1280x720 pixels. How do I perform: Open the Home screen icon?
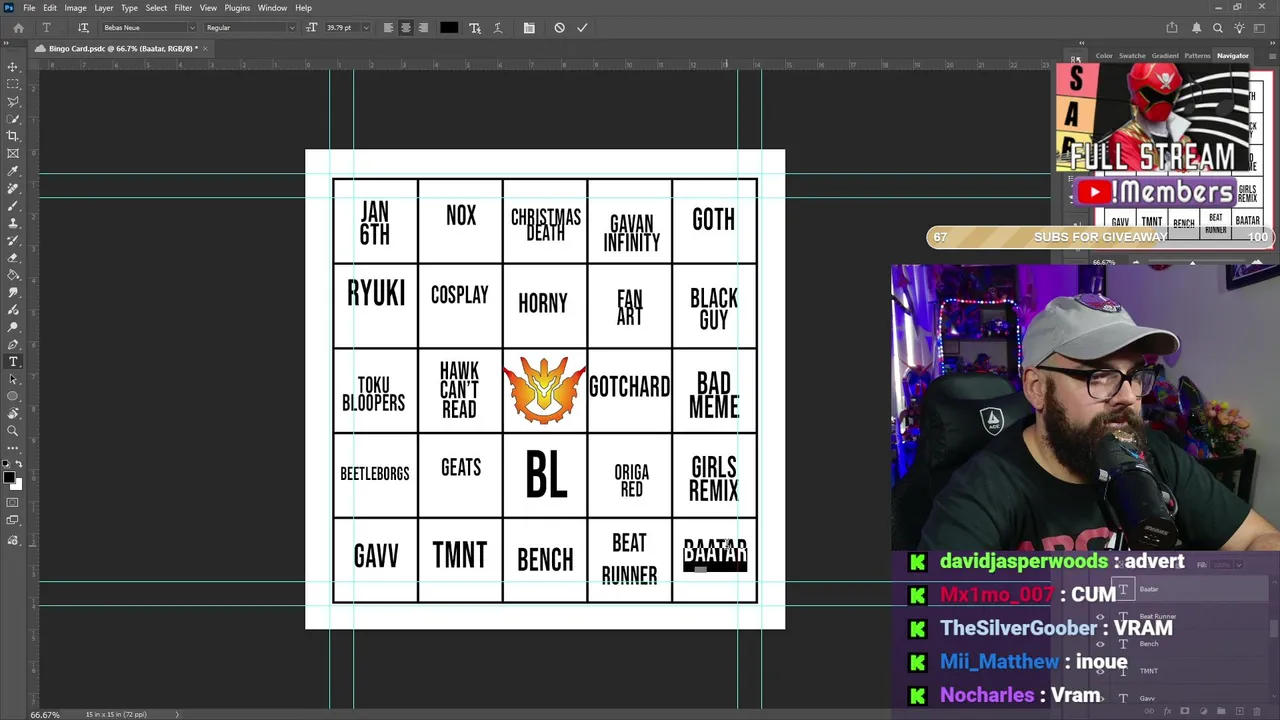[x=18, y=28]
